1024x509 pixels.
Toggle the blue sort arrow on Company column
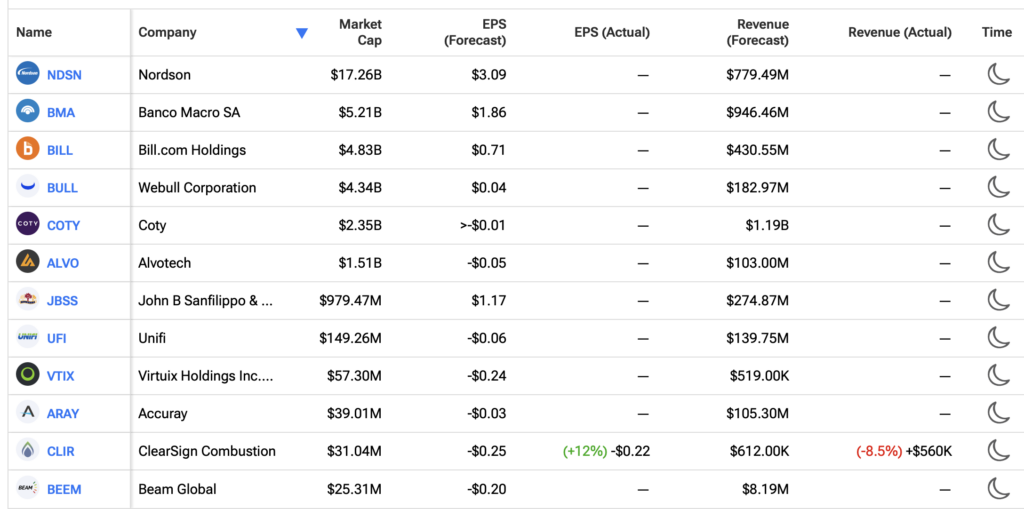[301, 33]
